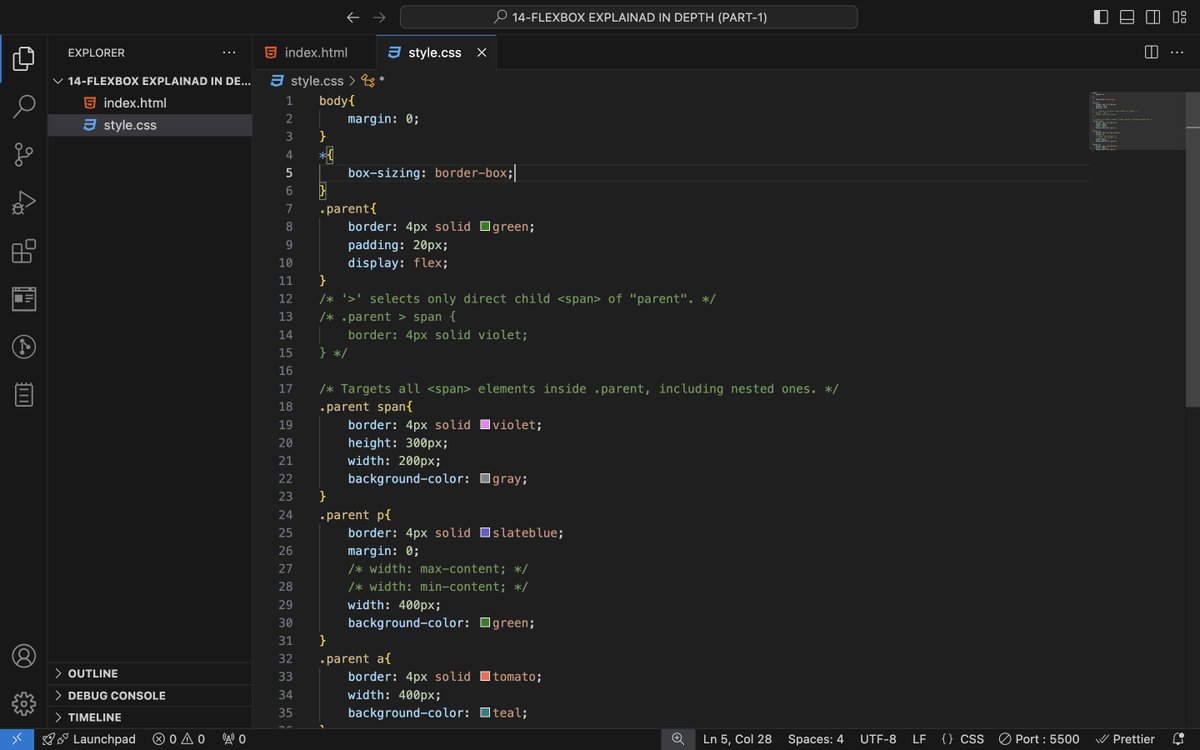1200x750 pixels.
Task: Change encoding via UTF-8 status item
Action: coord(878,739)
